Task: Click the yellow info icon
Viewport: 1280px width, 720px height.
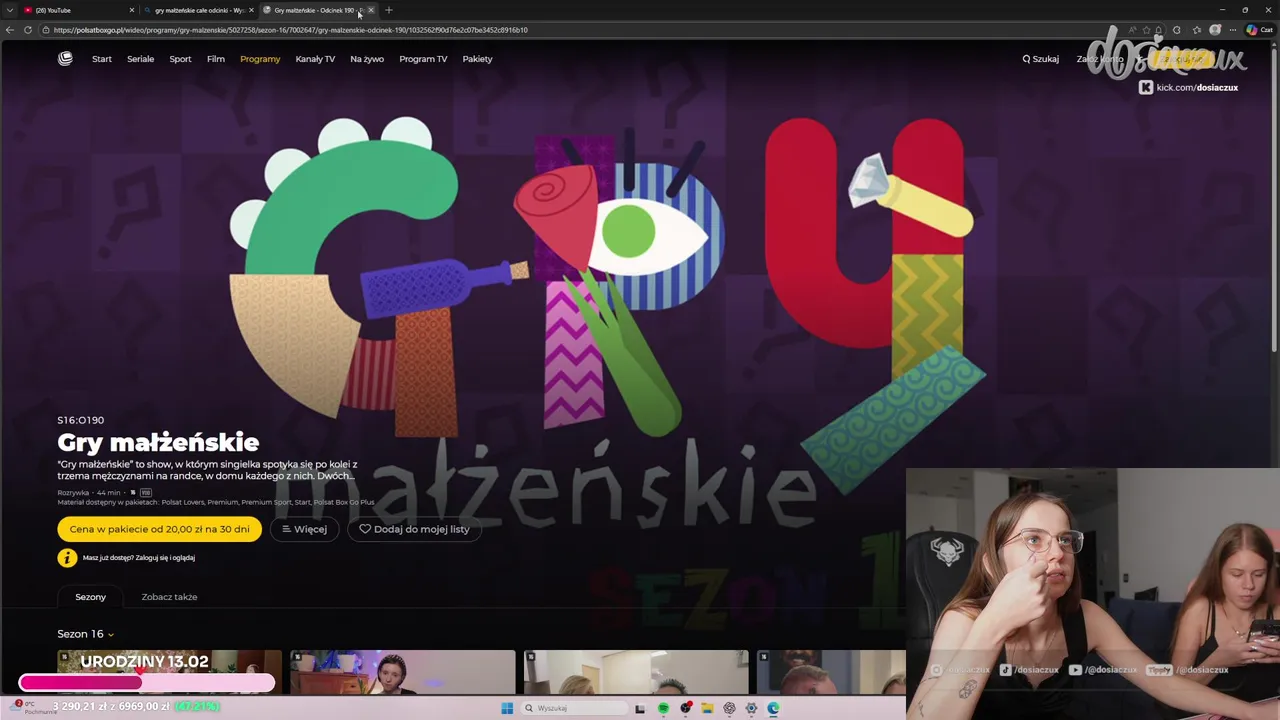Action: [67, 558]
